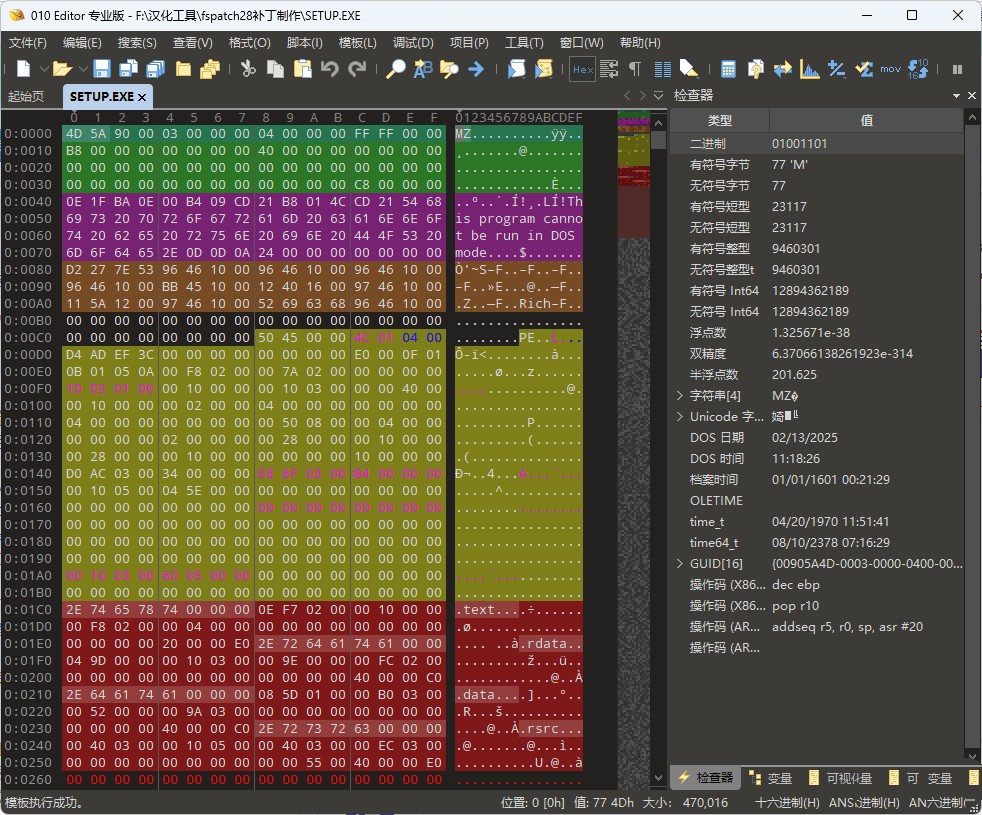Open the 模板(L) menu
The height and width of the screenshot is (815, 982).
(358, 43)
